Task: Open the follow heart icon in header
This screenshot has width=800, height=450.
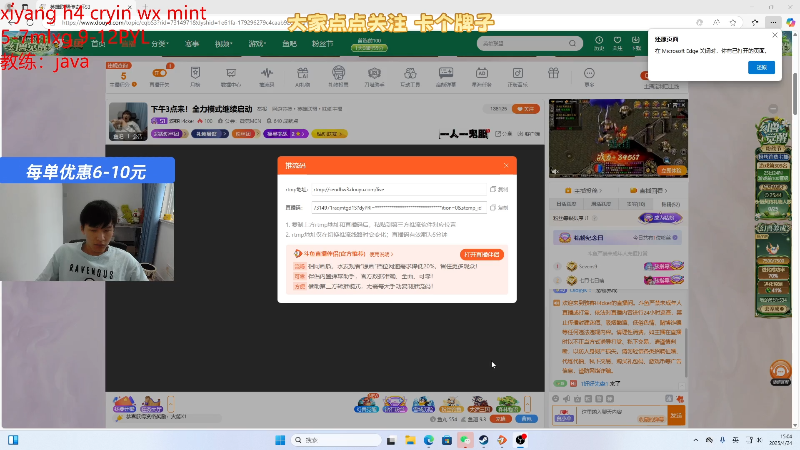Action: 617,42
